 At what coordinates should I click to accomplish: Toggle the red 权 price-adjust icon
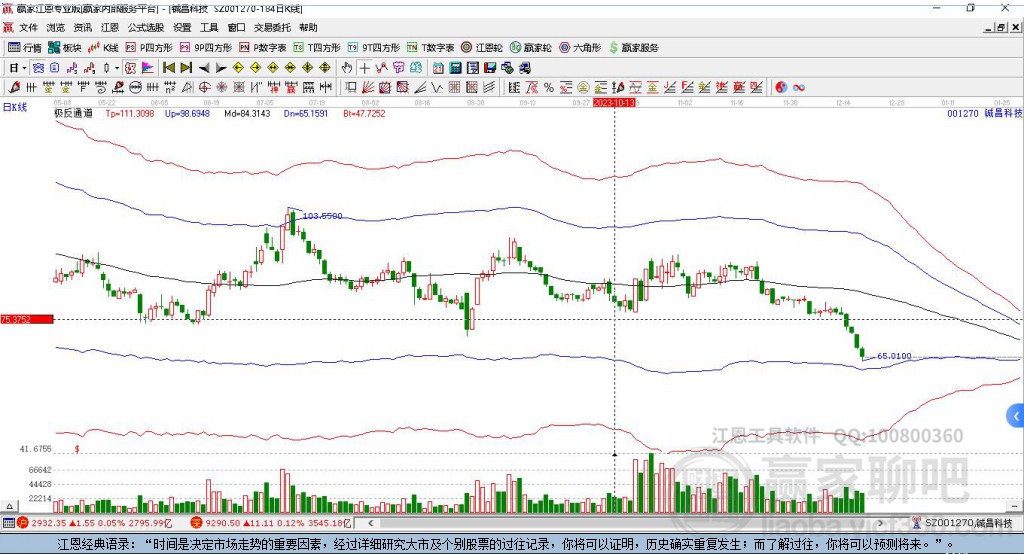pos(130,68)
